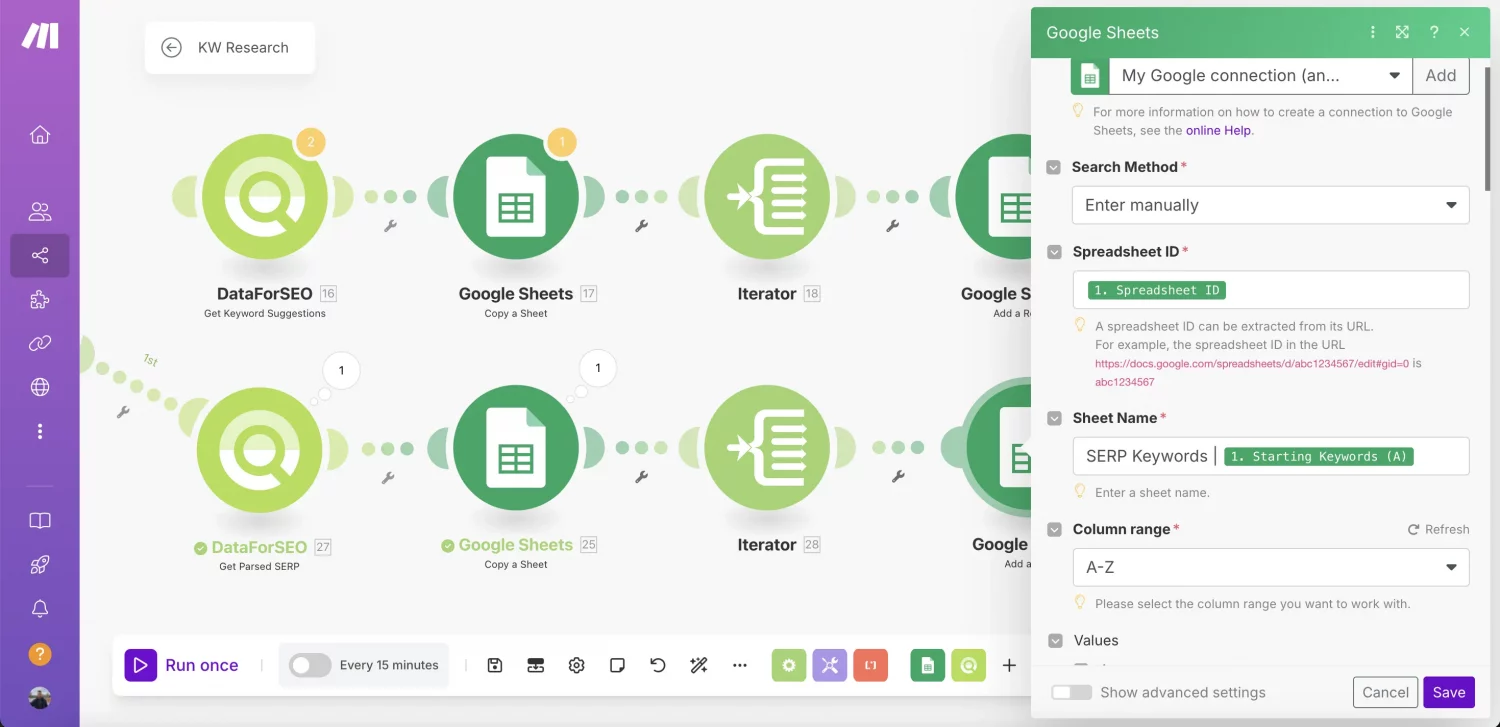Open the Column range A-Z dropdown

click(x=1270, y=567)
